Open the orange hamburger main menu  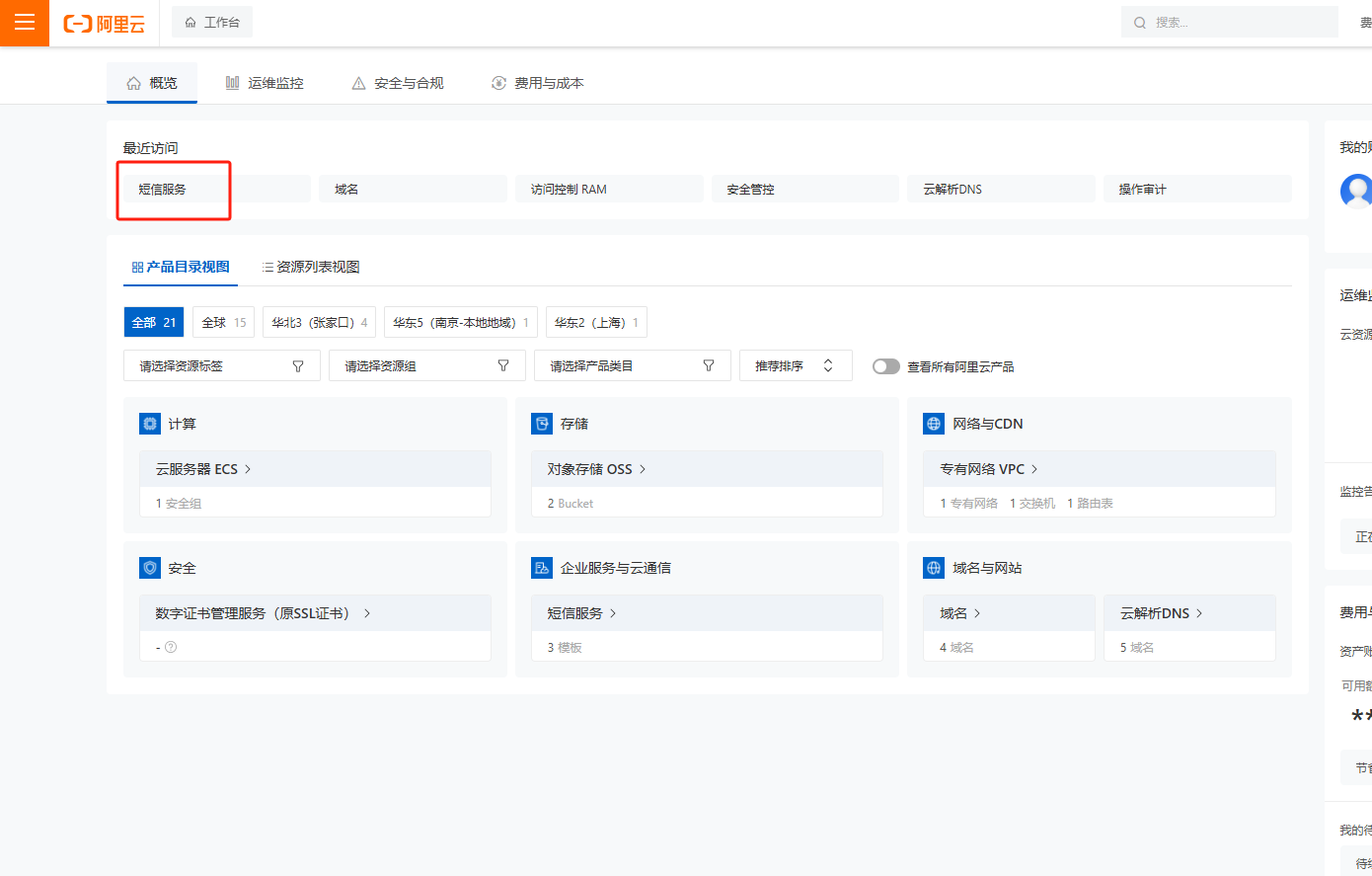(x=25, y=23)
